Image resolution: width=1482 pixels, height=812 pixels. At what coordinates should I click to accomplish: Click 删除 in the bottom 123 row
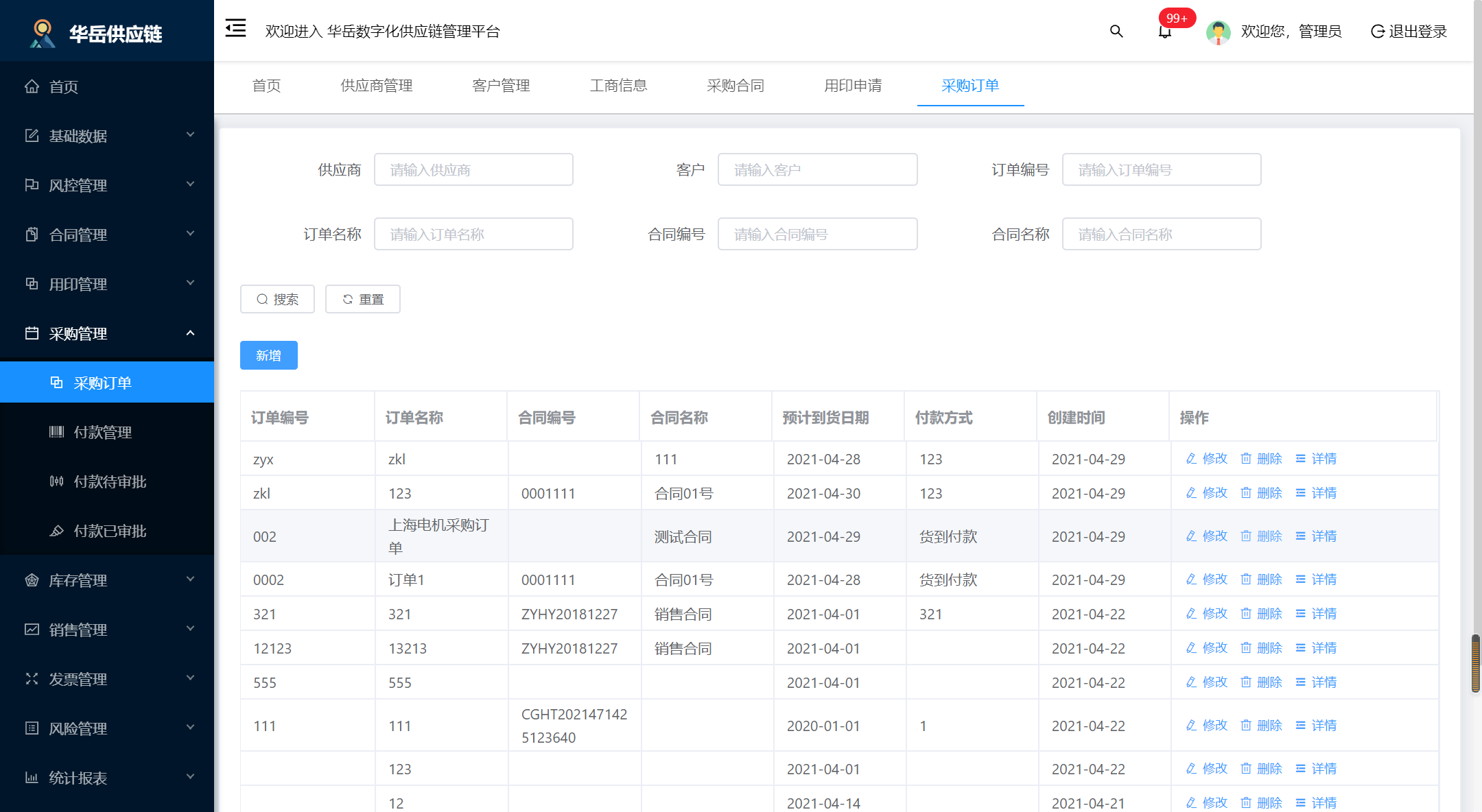pos(1269,769)
